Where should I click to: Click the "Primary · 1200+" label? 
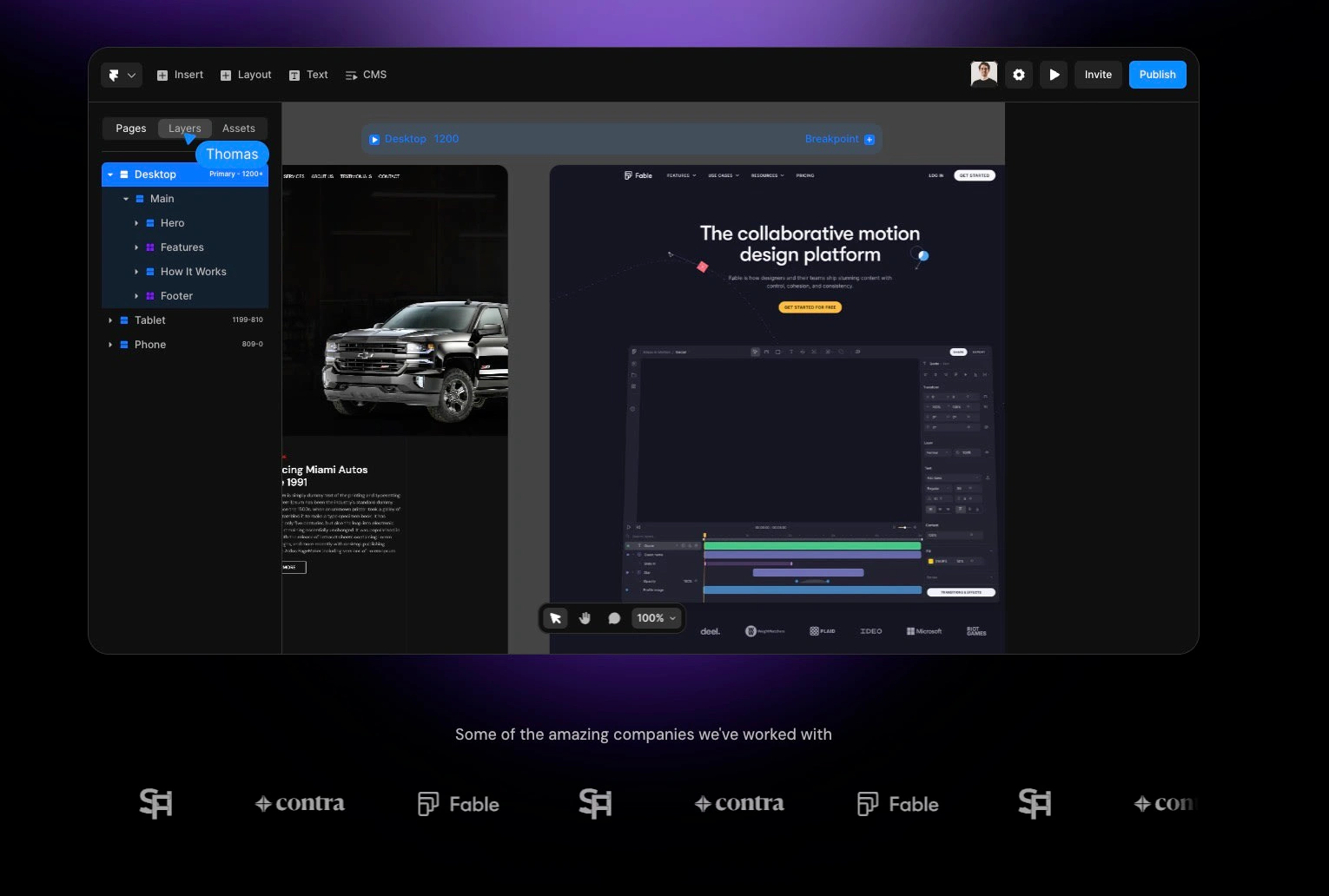point(236,175)
